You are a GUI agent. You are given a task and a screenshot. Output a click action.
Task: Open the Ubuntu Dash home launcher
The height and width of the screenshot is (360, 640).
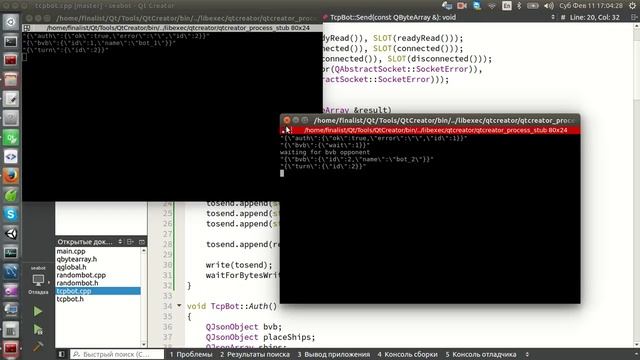click(11, 22)
